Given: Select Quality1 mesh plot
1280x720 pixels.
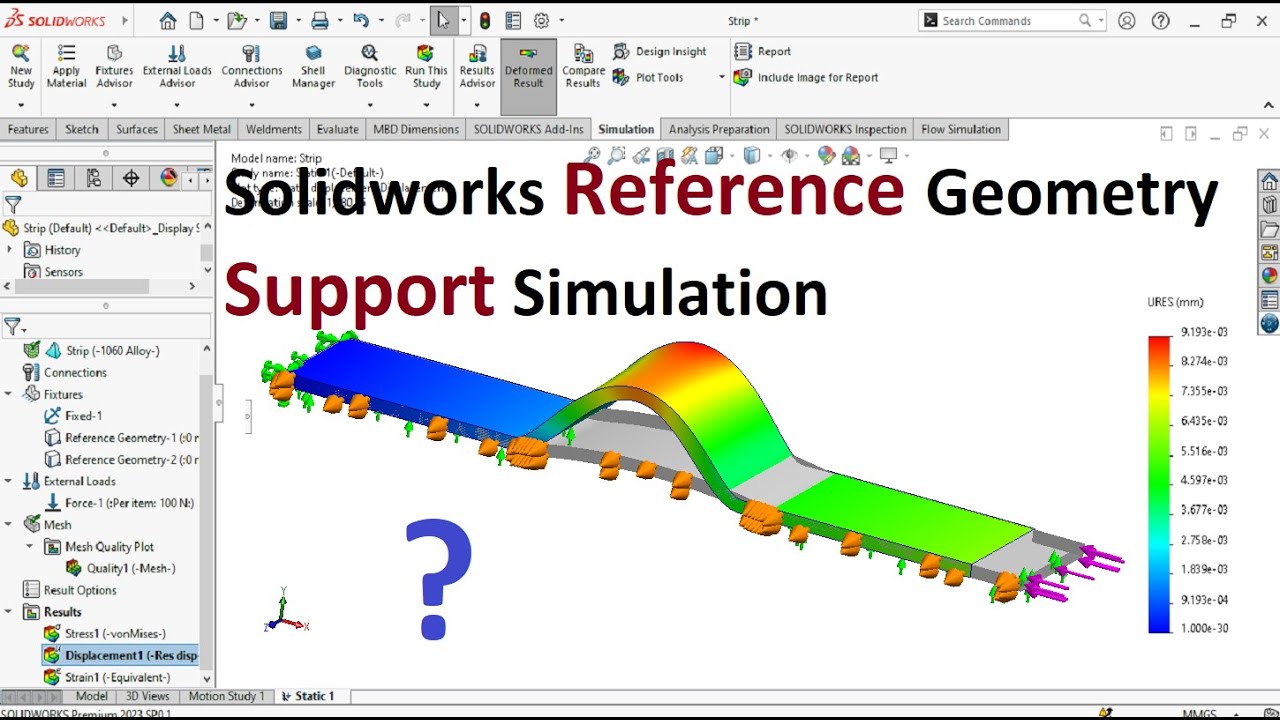Looking at the screenshot, I should pyautogui.click(x=121, y=568).
